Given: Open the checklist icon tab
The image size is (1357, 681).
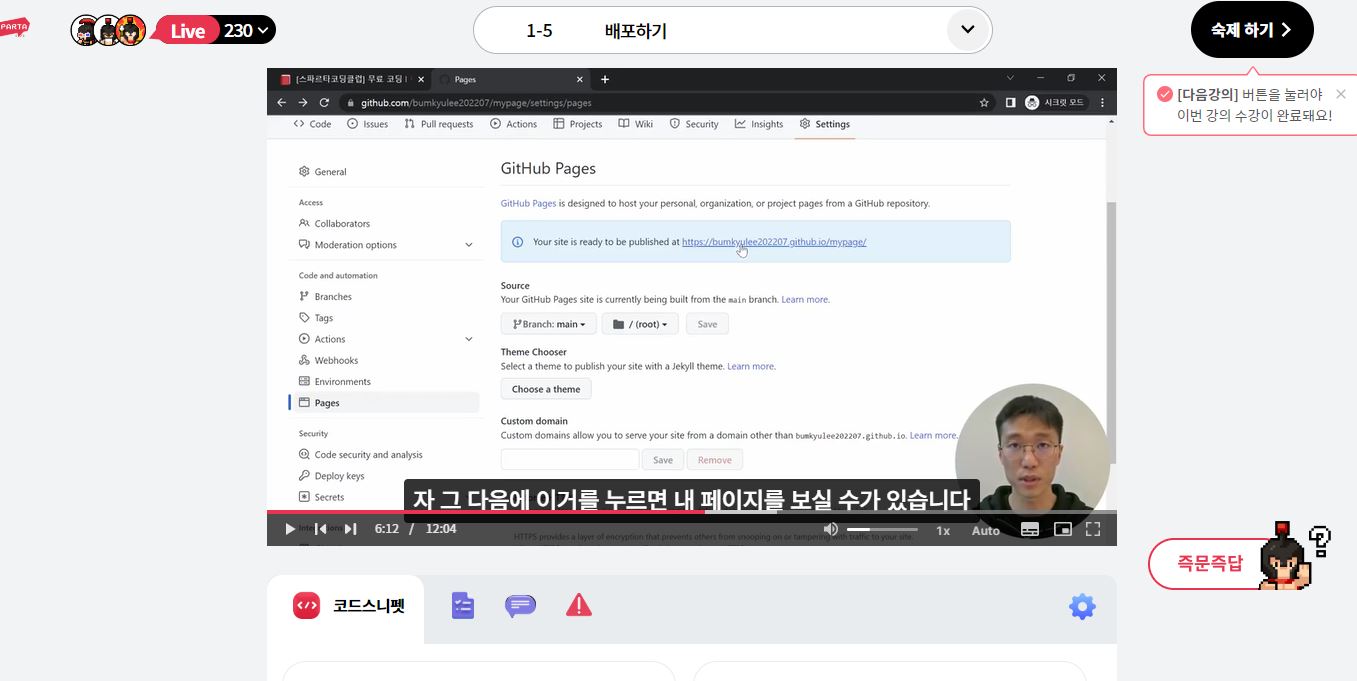Looking at the screenshot, I should (x=462, y=605).
